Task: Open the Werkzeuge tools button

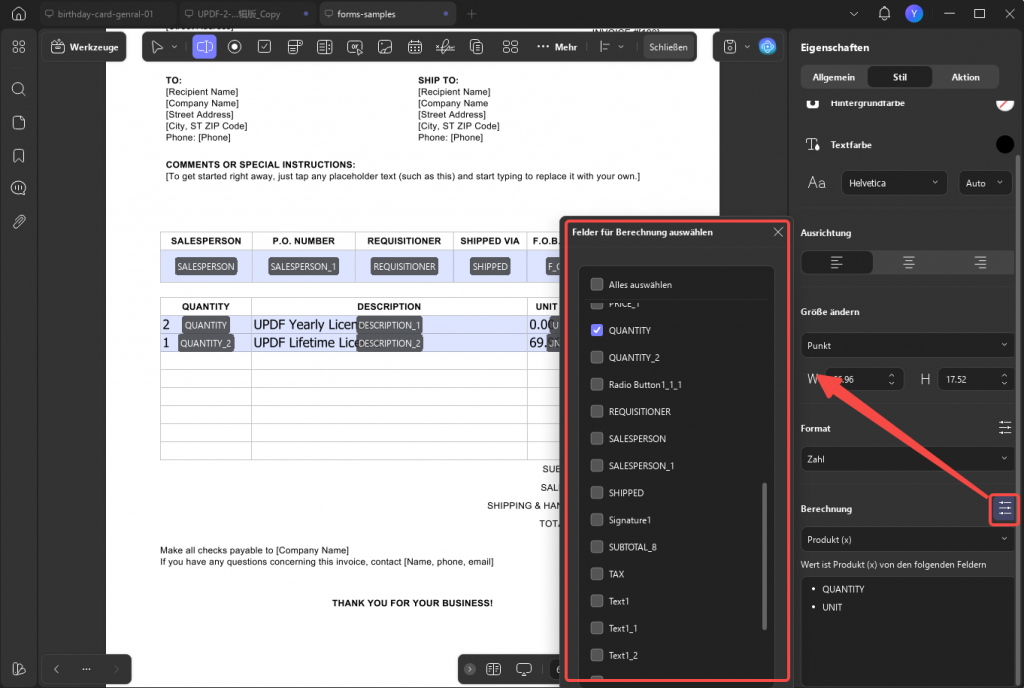Action: [x=85, y=47]
